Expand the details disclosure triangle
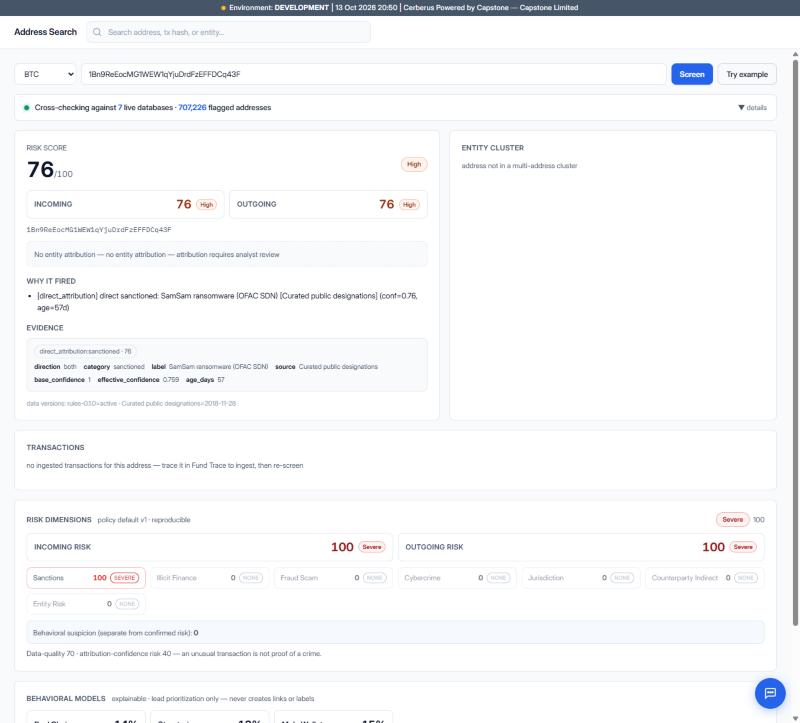Viewport: 800px width, 723px height. tap(741, 108)
